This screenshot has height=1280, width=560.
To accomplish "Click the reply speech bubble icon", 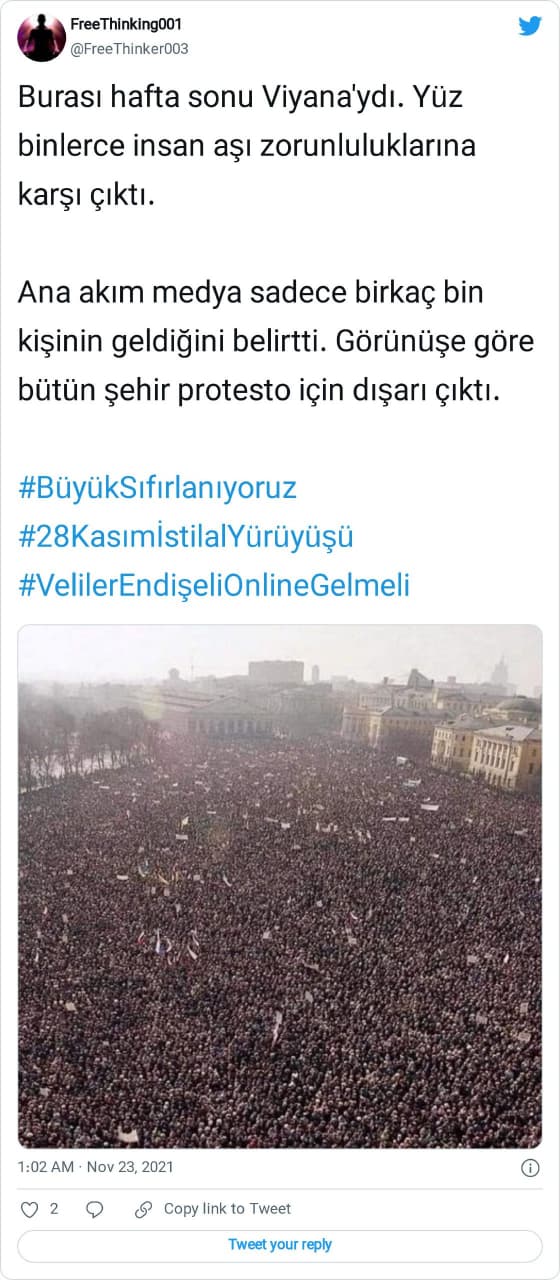I will [94, 1209].
